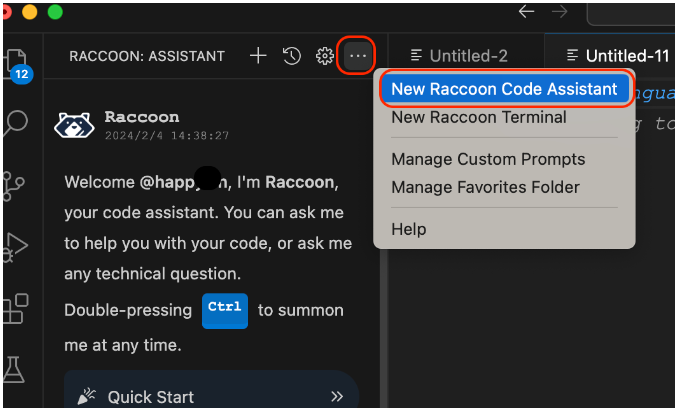Open Raccoon chat history clock icon
Image resolution: width=675 pixels, height=409 pixels.
291,56
